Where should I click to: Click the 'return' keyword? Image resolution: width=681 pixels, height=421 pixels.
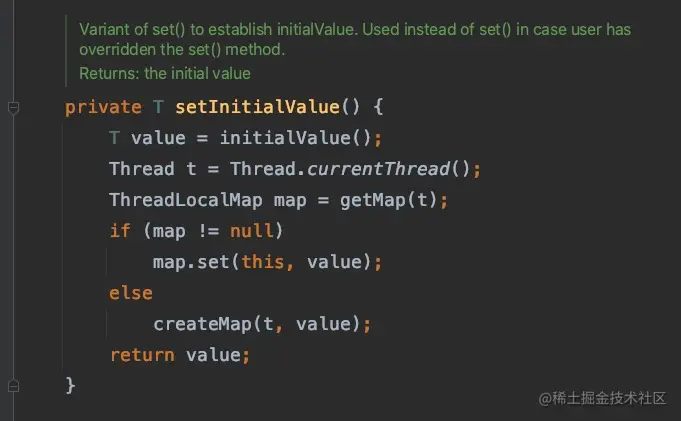coord(141,355)
